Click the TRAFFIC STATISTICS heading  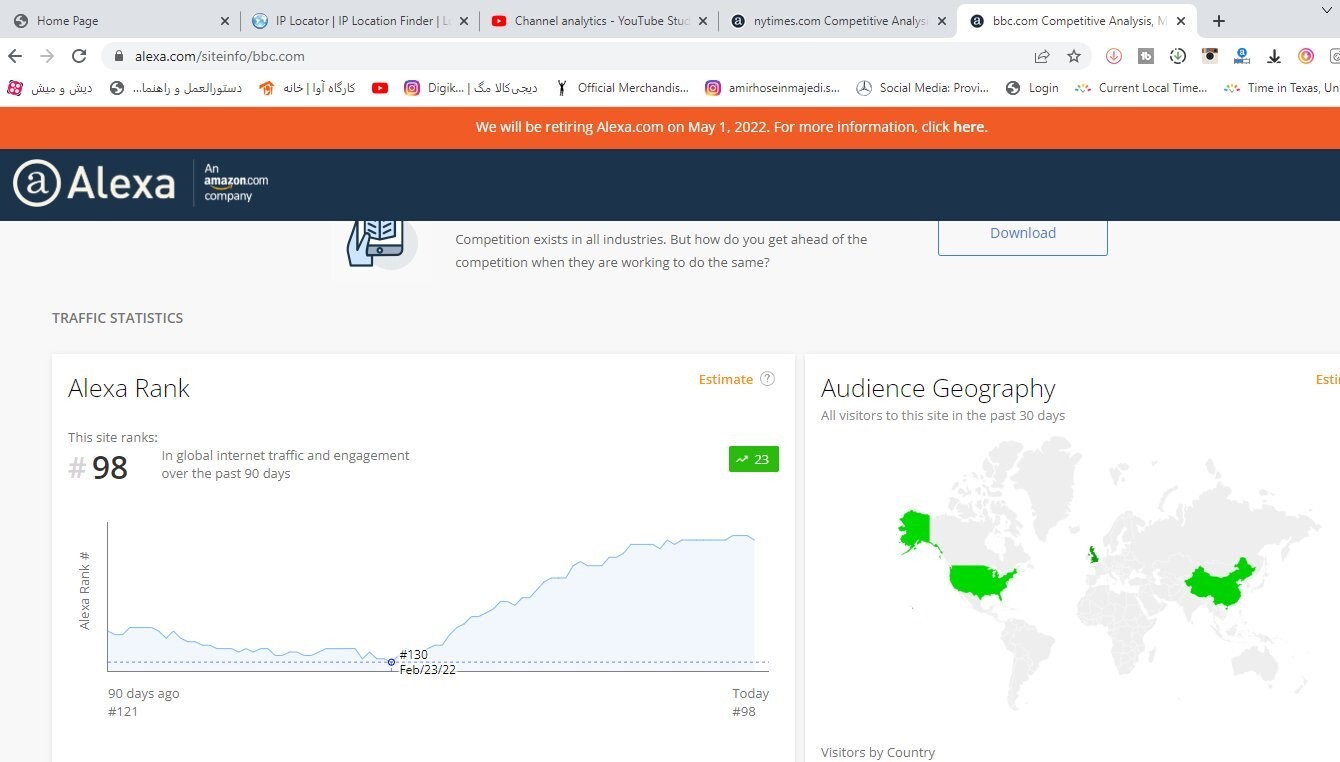(x=118, y=318)
